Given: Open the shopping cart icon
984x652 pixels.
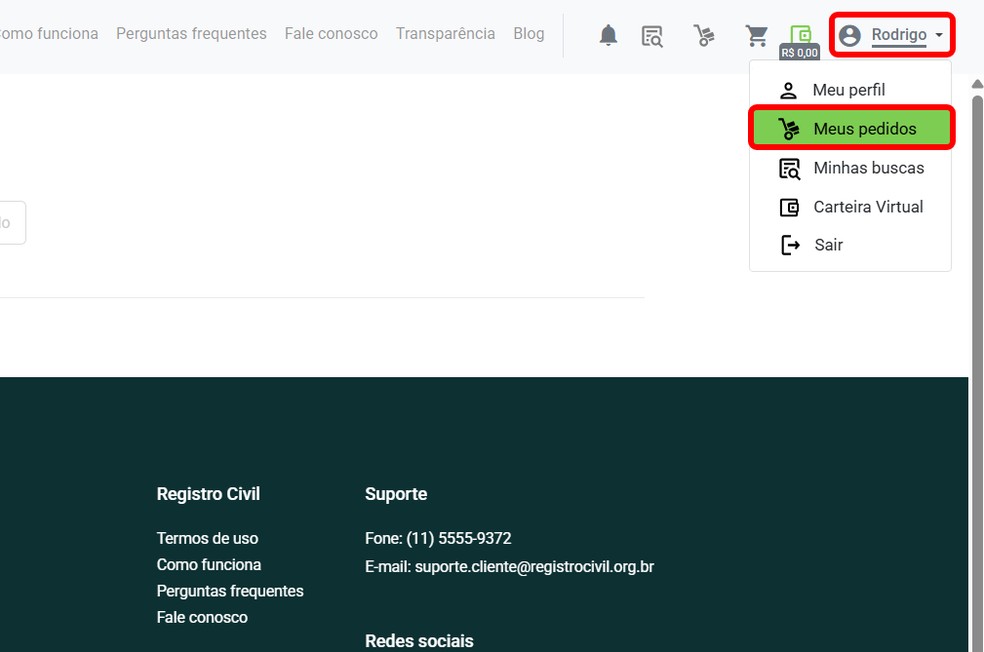Looking at the screenshot, I should pos(757,33).
